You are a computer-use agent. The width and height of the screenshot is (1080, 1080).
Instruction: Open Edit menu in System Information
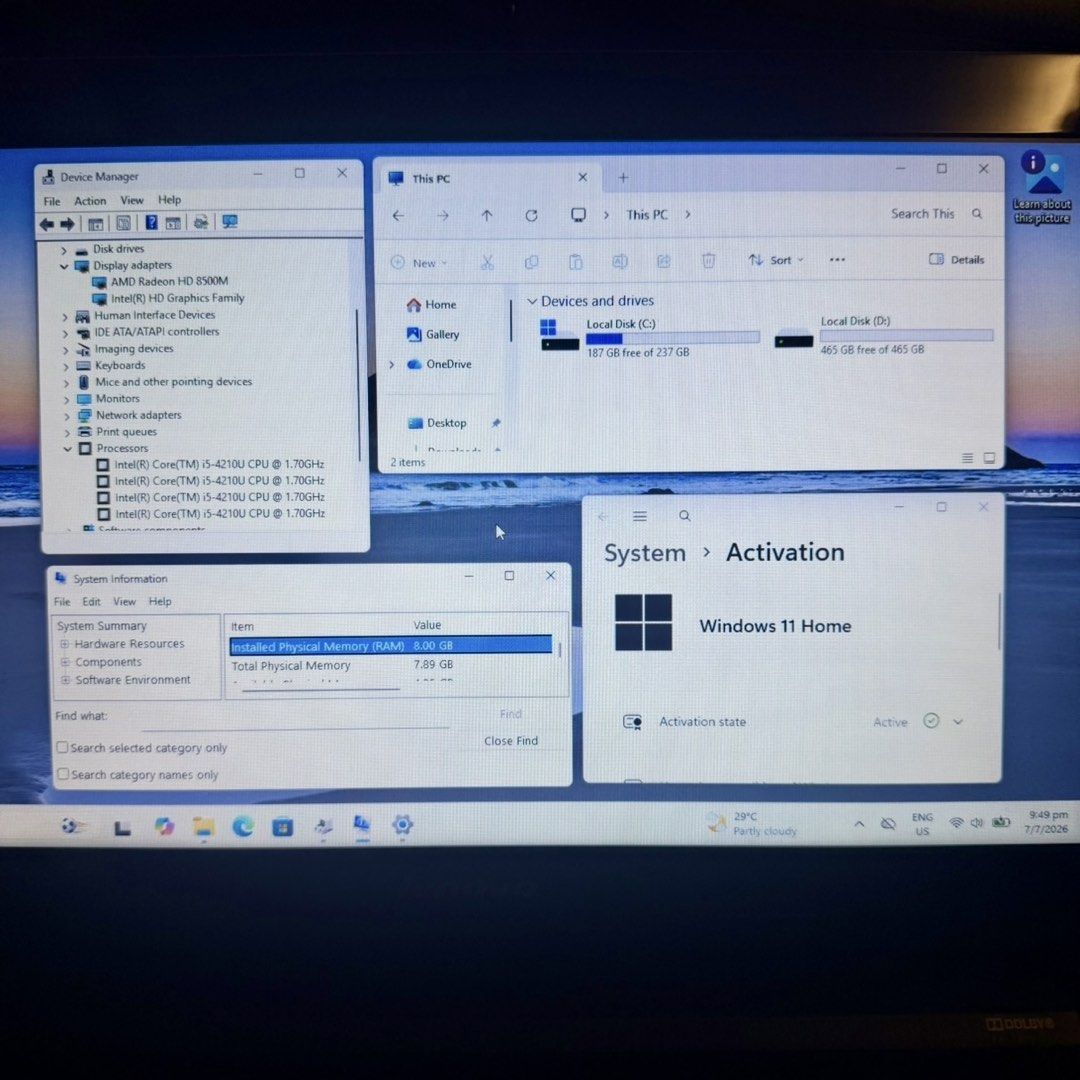point(91,601)
